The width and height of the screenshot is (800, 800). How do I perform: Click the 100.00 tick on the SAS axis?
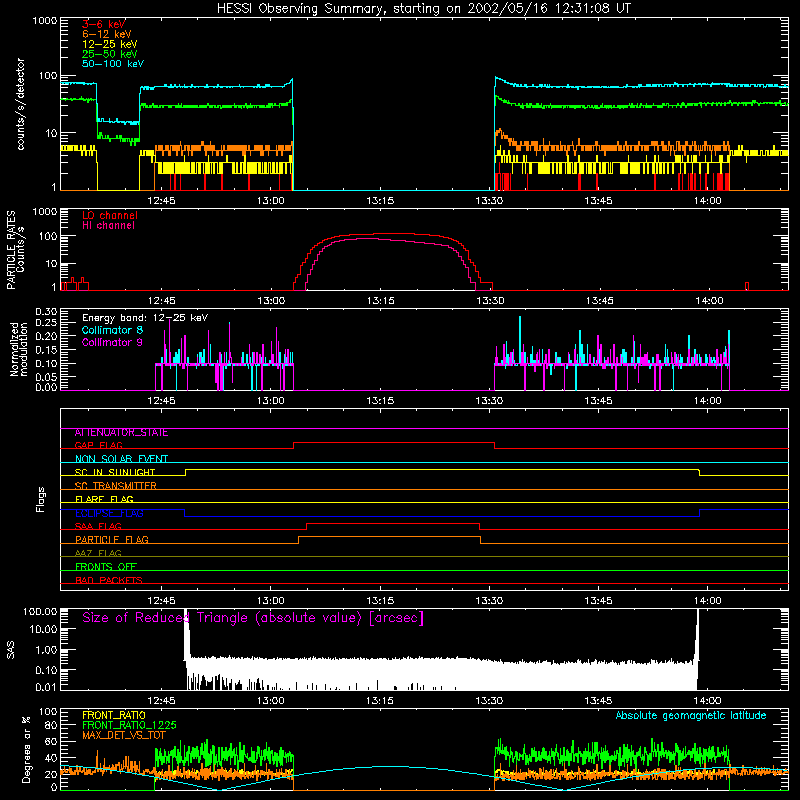click(40, 611)
